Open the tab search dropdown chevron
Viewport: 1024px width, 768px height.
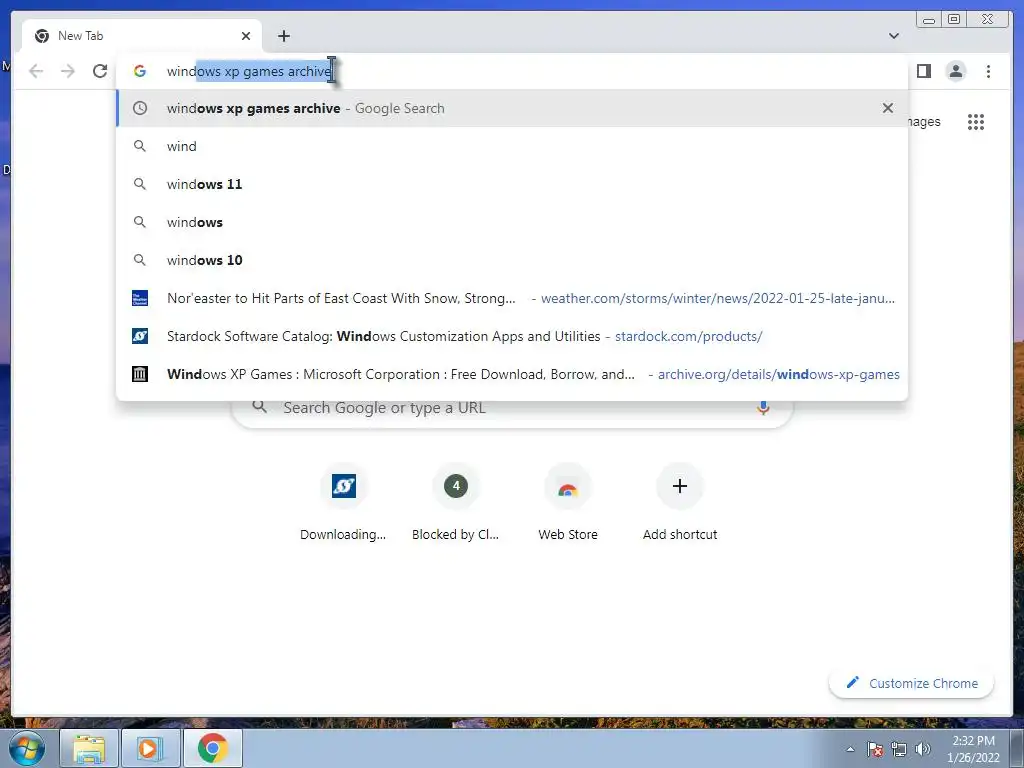point(893,36)
